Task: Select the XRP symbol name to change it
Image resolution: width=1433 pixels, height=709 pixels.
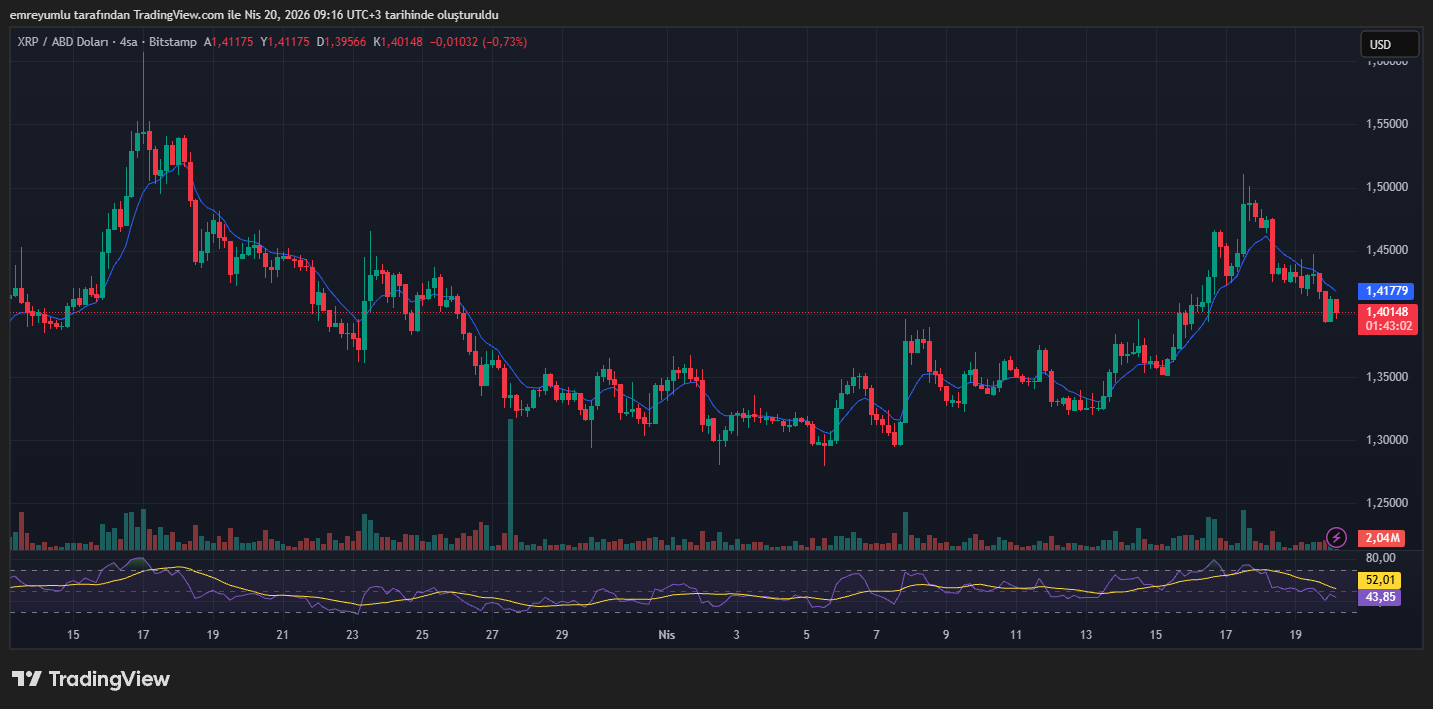Action: tap(27, 42)
